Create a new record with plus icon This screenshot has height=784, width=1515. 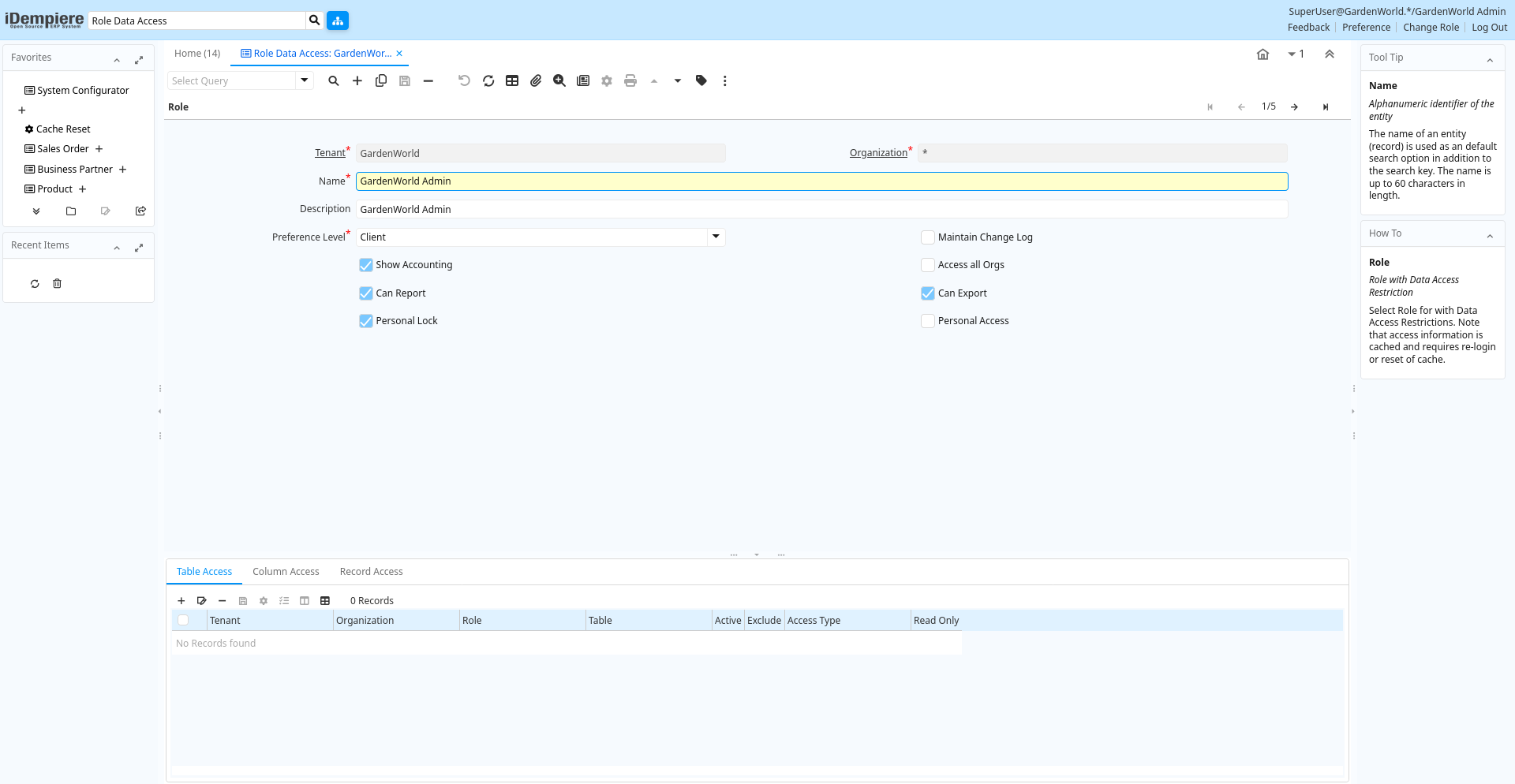coord(357,81)
